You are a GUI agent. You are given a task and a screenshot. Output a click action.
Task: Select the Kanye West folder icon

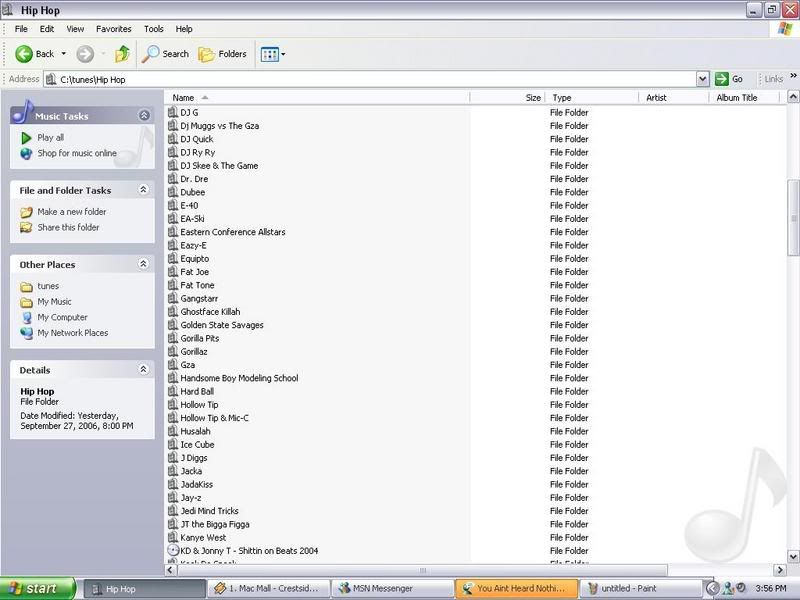pyautogui.click(x=173, y=537)
